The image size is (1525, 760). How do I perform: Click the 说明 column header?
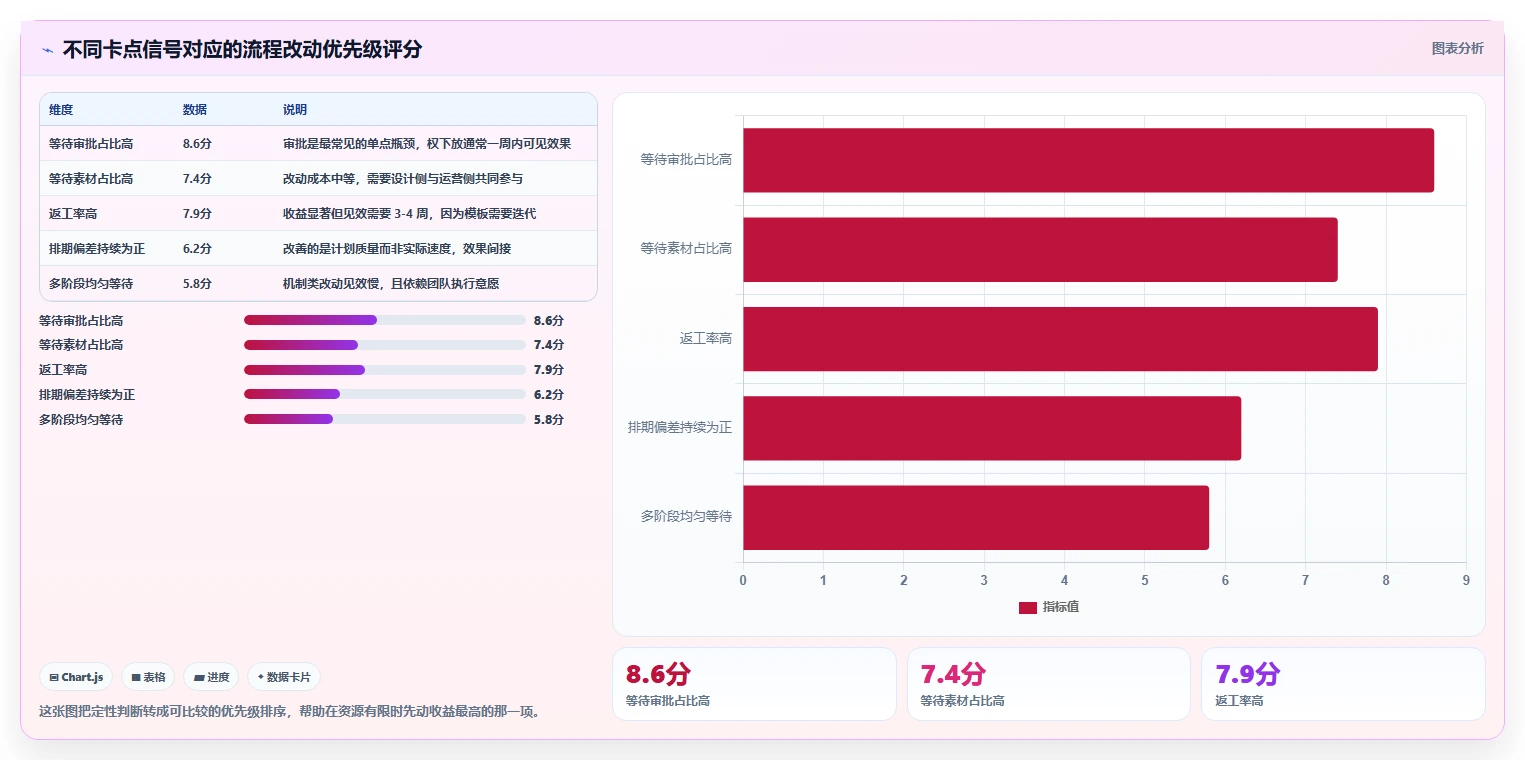[x=295, y=109]
